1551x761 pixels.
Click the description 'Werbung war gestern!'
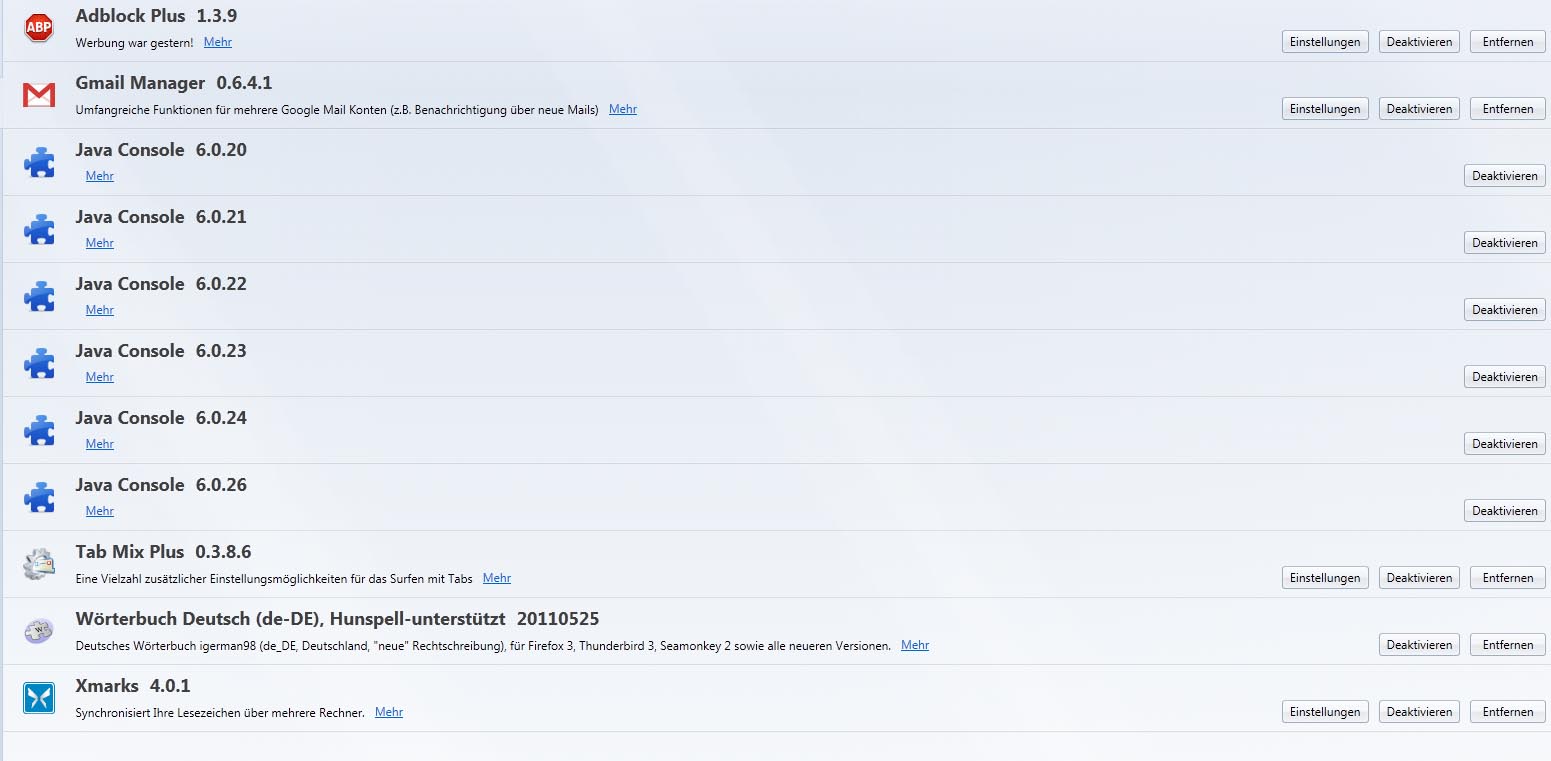click(x=135, y=43)
